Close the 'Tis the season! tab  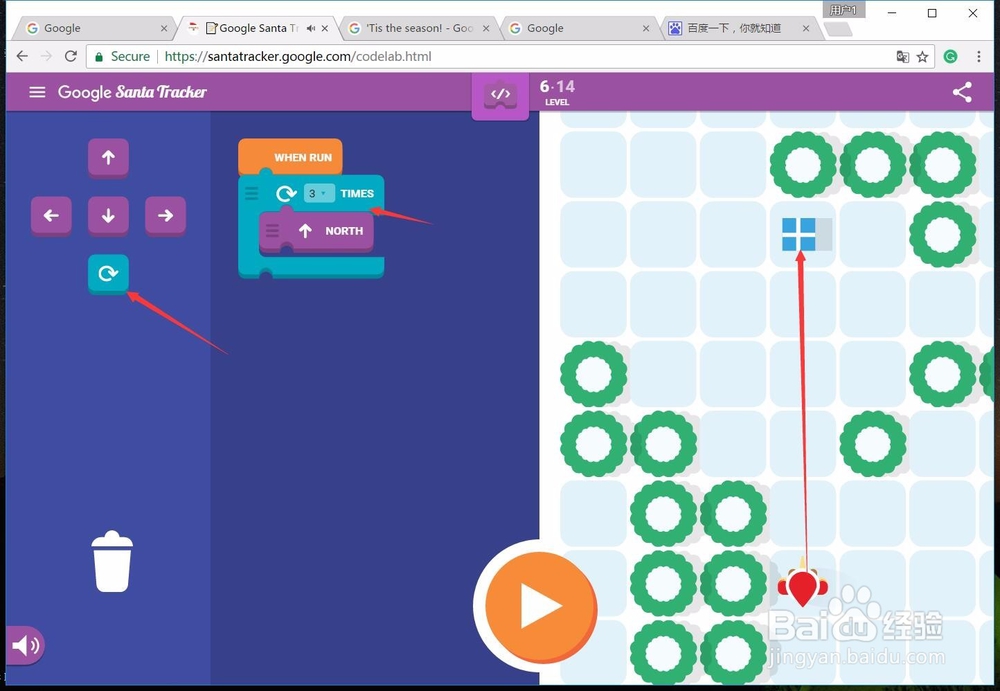coord(486,28)
